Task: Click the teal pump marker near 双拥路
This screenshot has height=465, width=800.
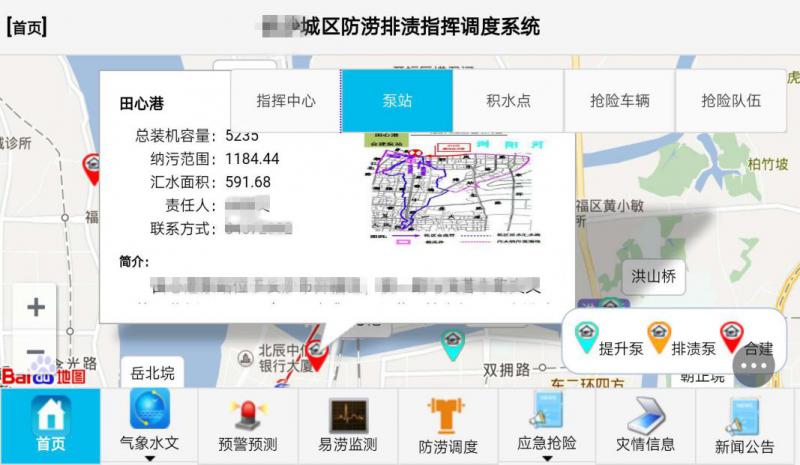Action: (453, 344)
